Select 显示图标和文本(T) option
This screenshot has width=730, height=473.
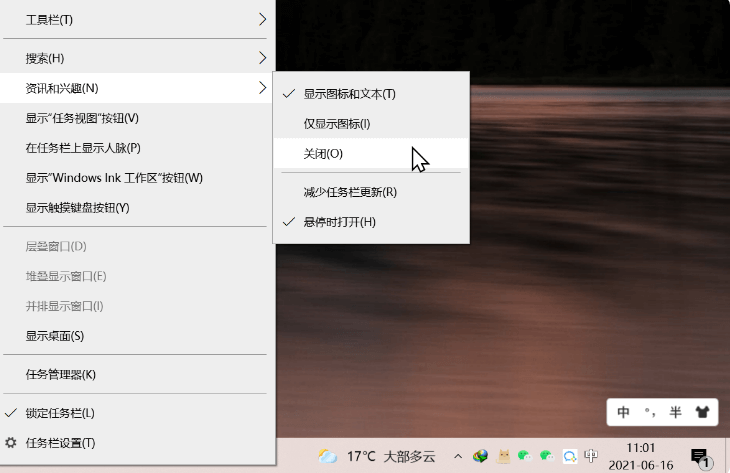click(x=371, y=94)
